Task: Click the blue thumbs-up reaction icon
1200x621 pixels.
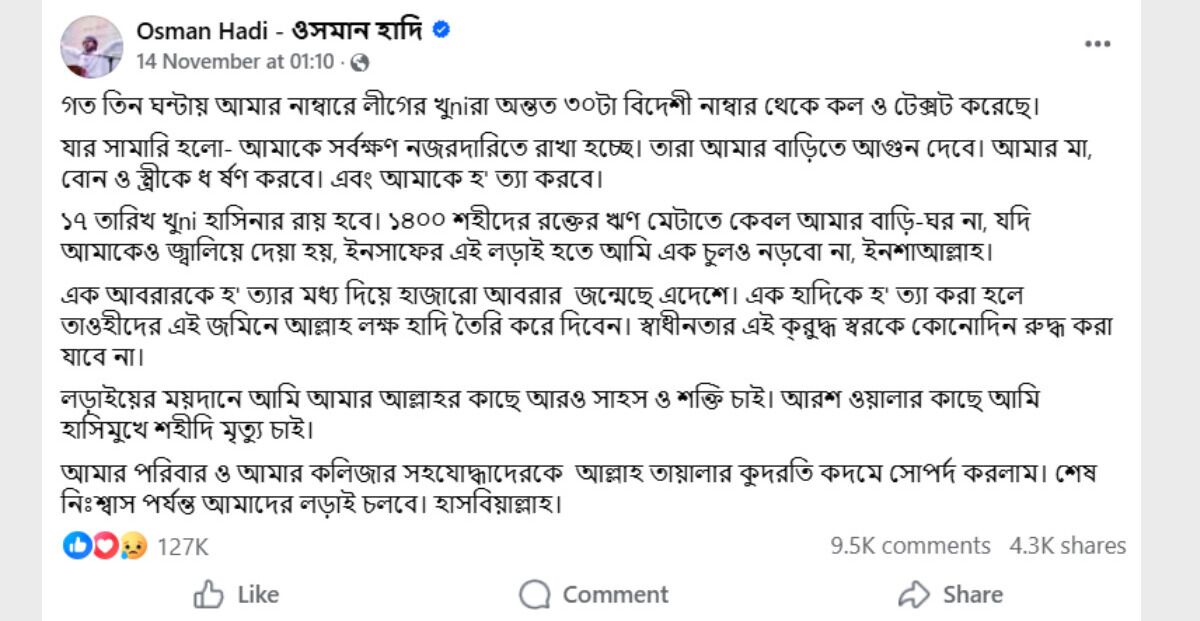Action: [77, 545]
